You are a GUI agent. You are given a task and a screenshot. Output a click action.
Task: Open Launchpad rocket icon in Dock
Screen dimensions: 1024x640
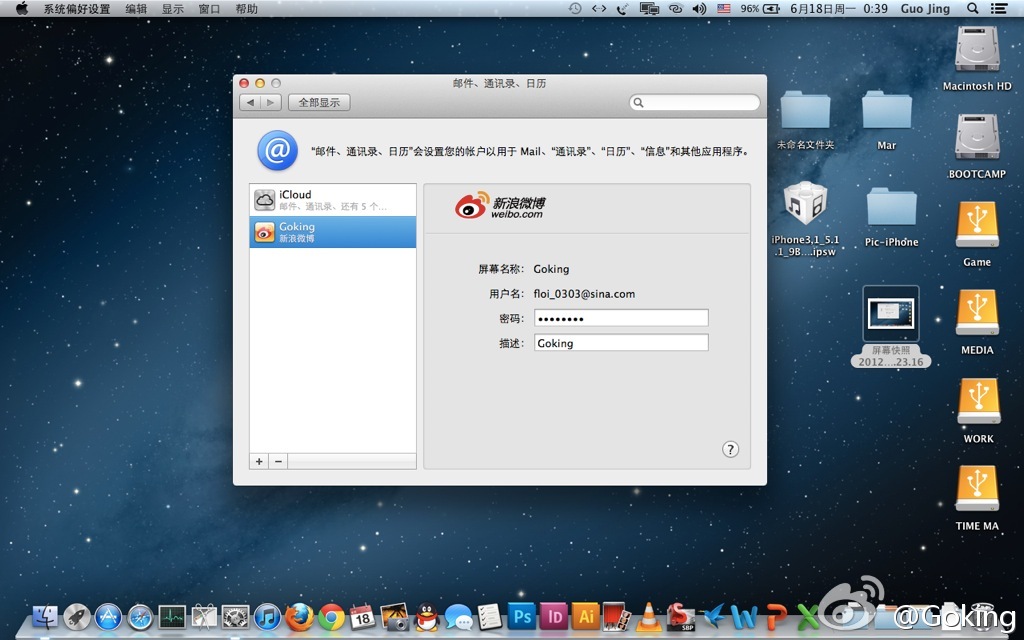pos(76,616)
